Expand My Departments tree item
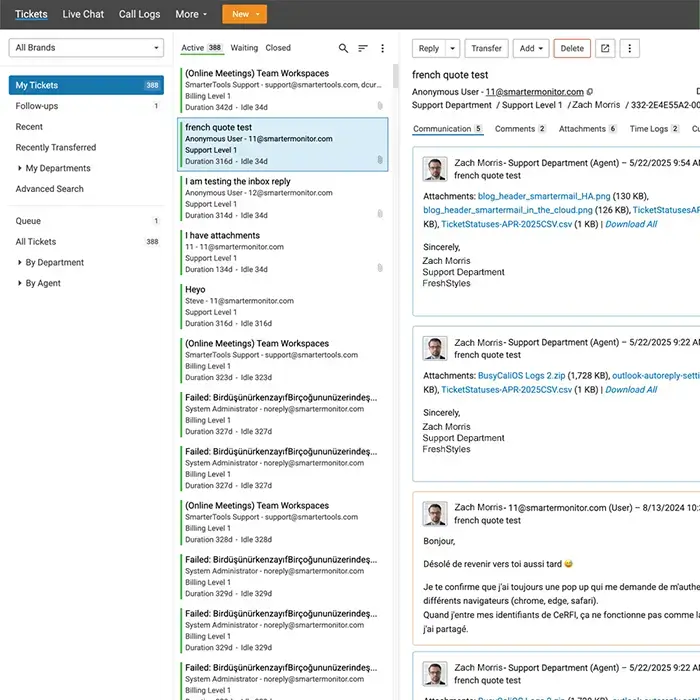Viewport: 700px width, 700px height. [x=20, y=168]
